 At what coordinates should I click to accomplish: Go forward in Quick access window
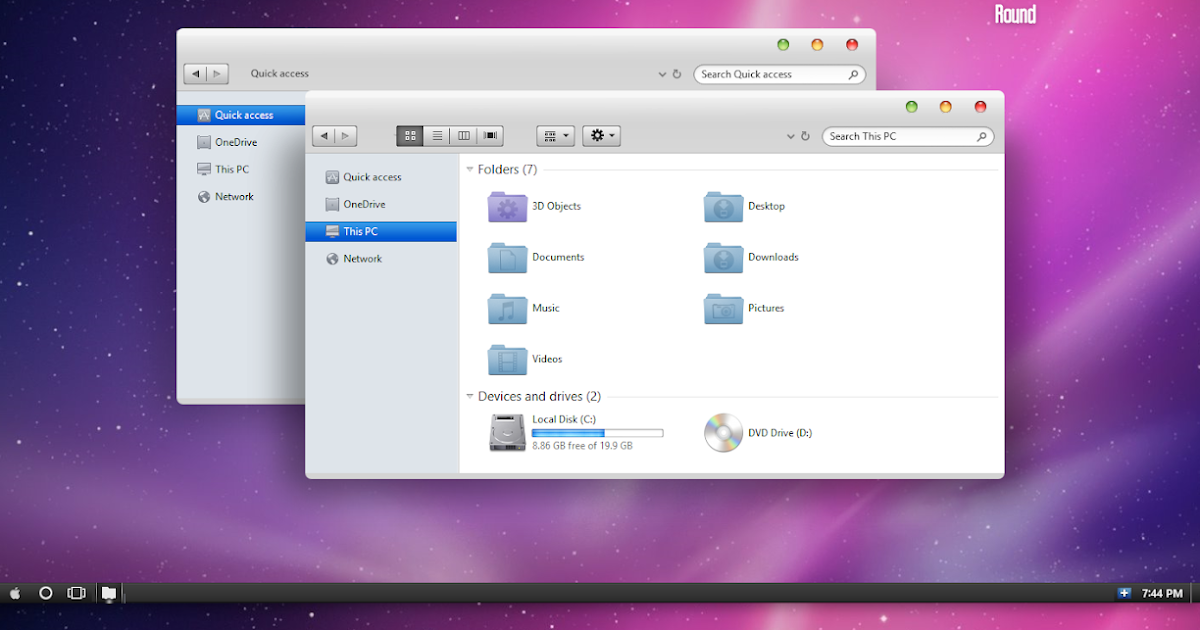tap(218, 73)
